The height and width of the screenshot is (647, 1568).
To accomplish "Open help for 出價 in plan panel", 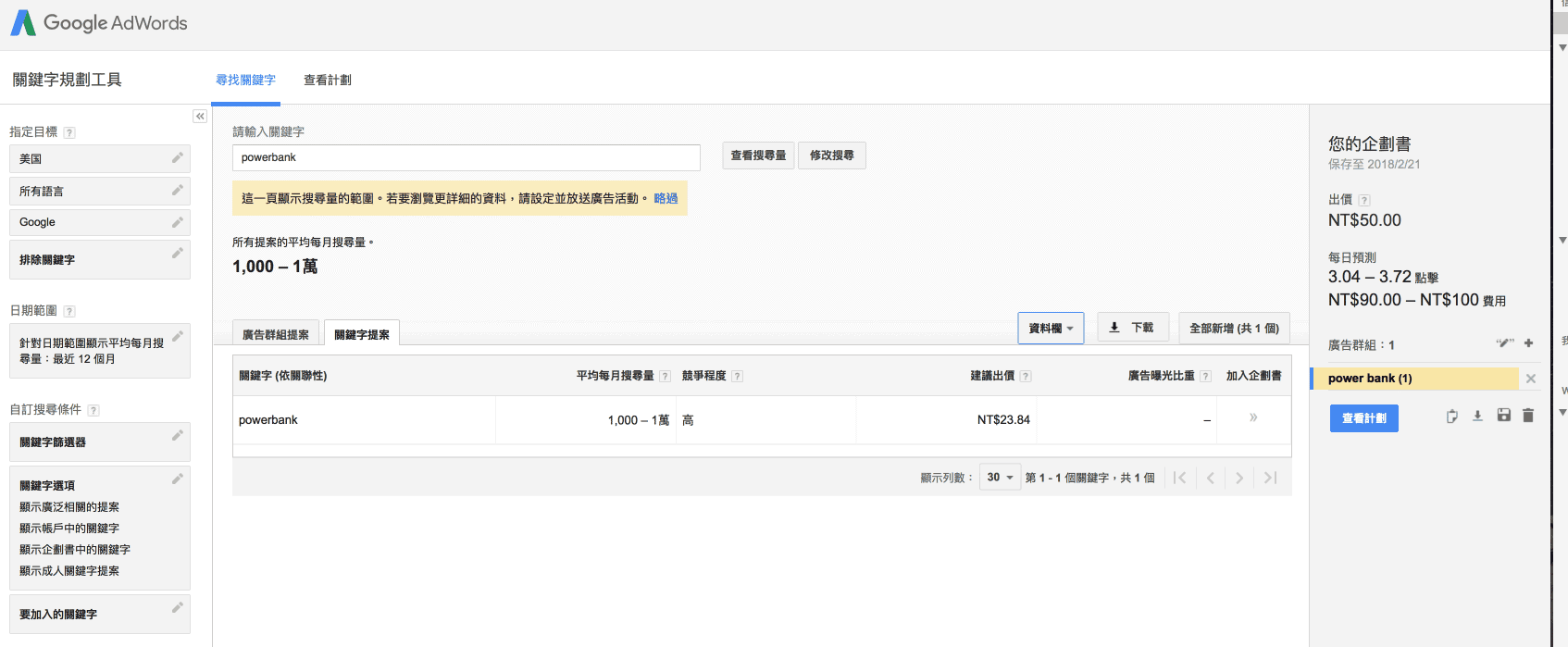I will pos(1364,200).
